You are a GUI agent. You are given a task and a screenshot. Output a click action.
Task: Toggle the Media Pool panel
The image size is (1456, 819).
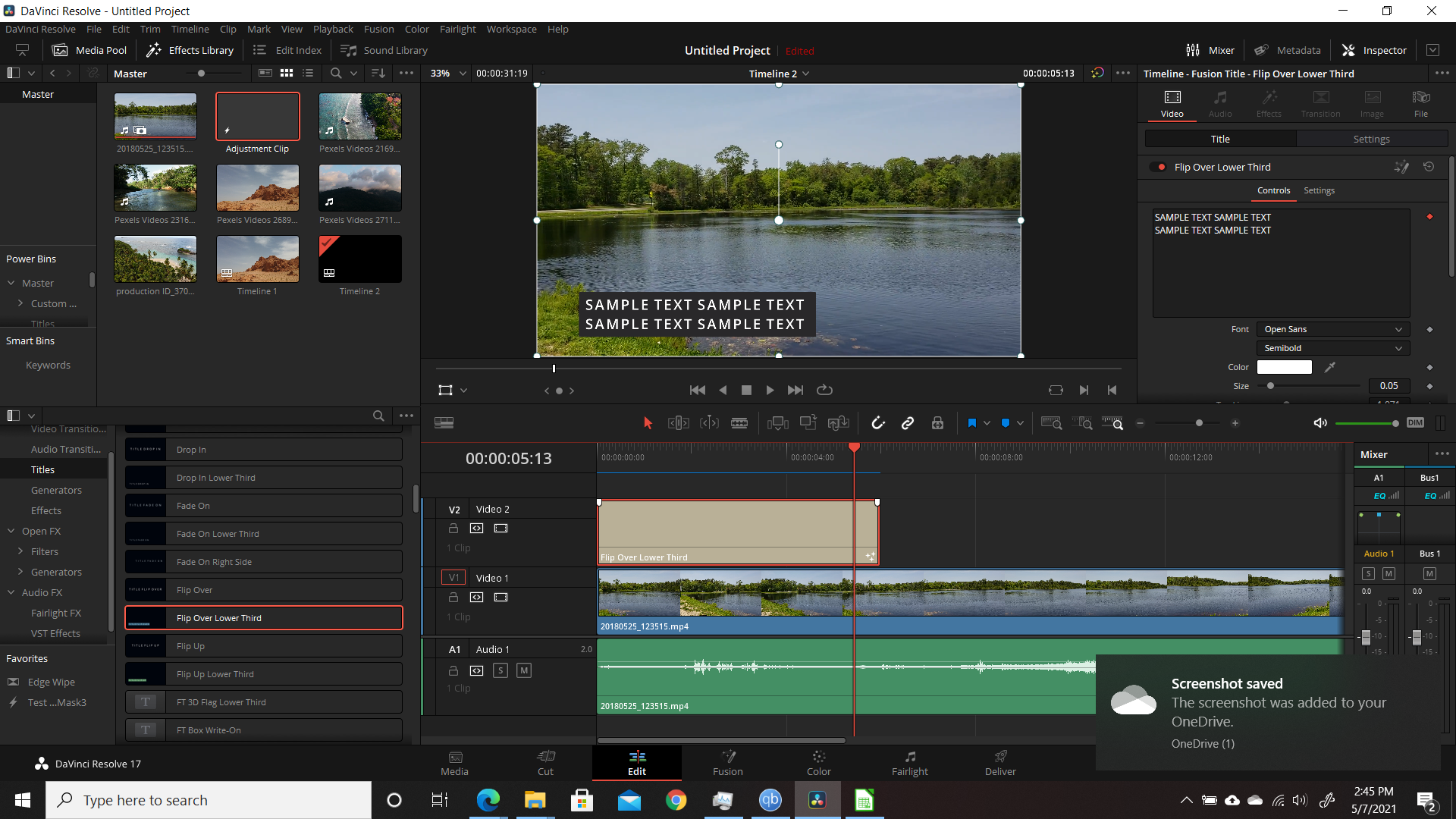pos(89,50)
